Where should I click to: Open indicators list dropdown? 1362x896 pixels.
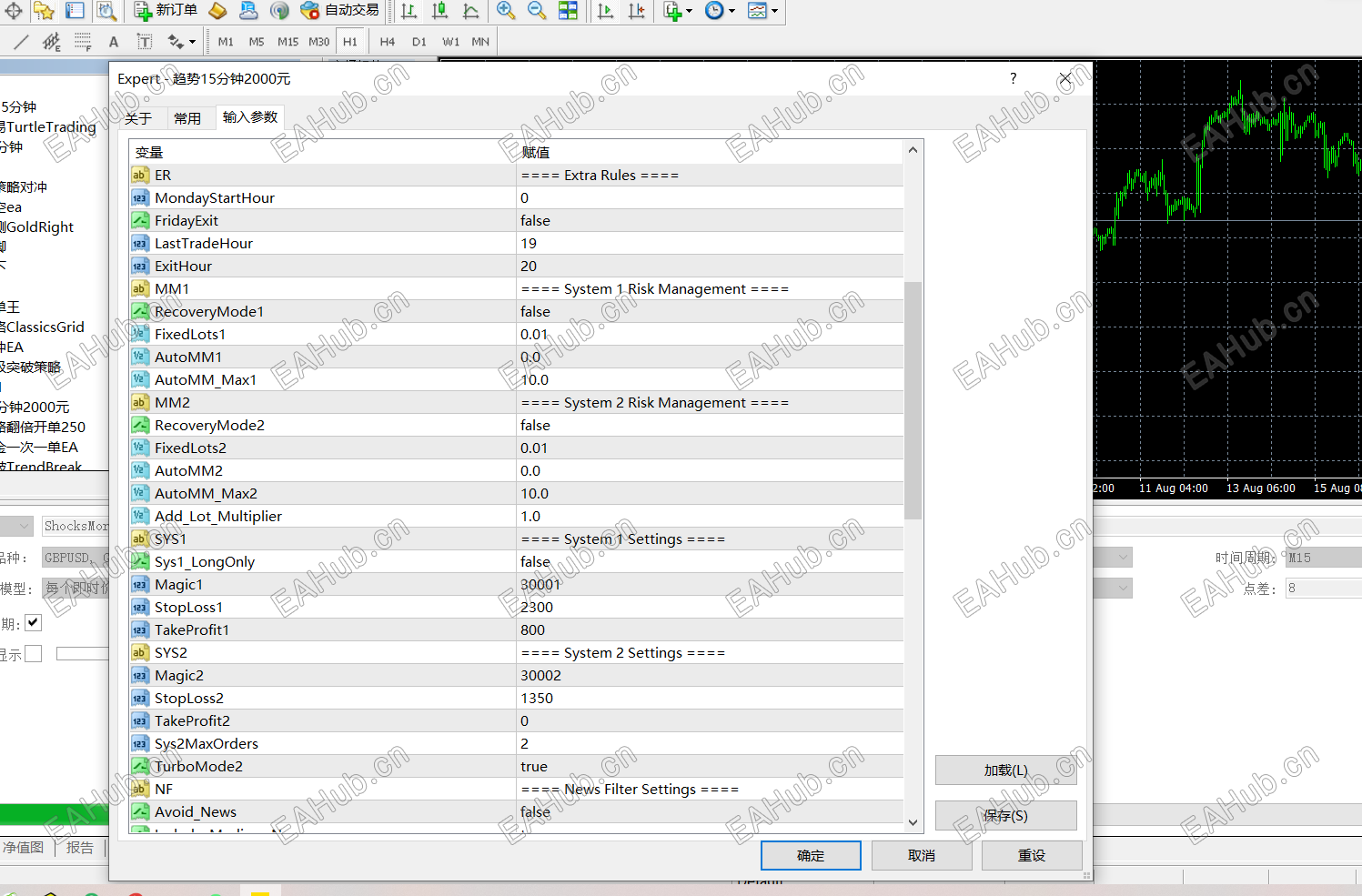coord(679,11)
